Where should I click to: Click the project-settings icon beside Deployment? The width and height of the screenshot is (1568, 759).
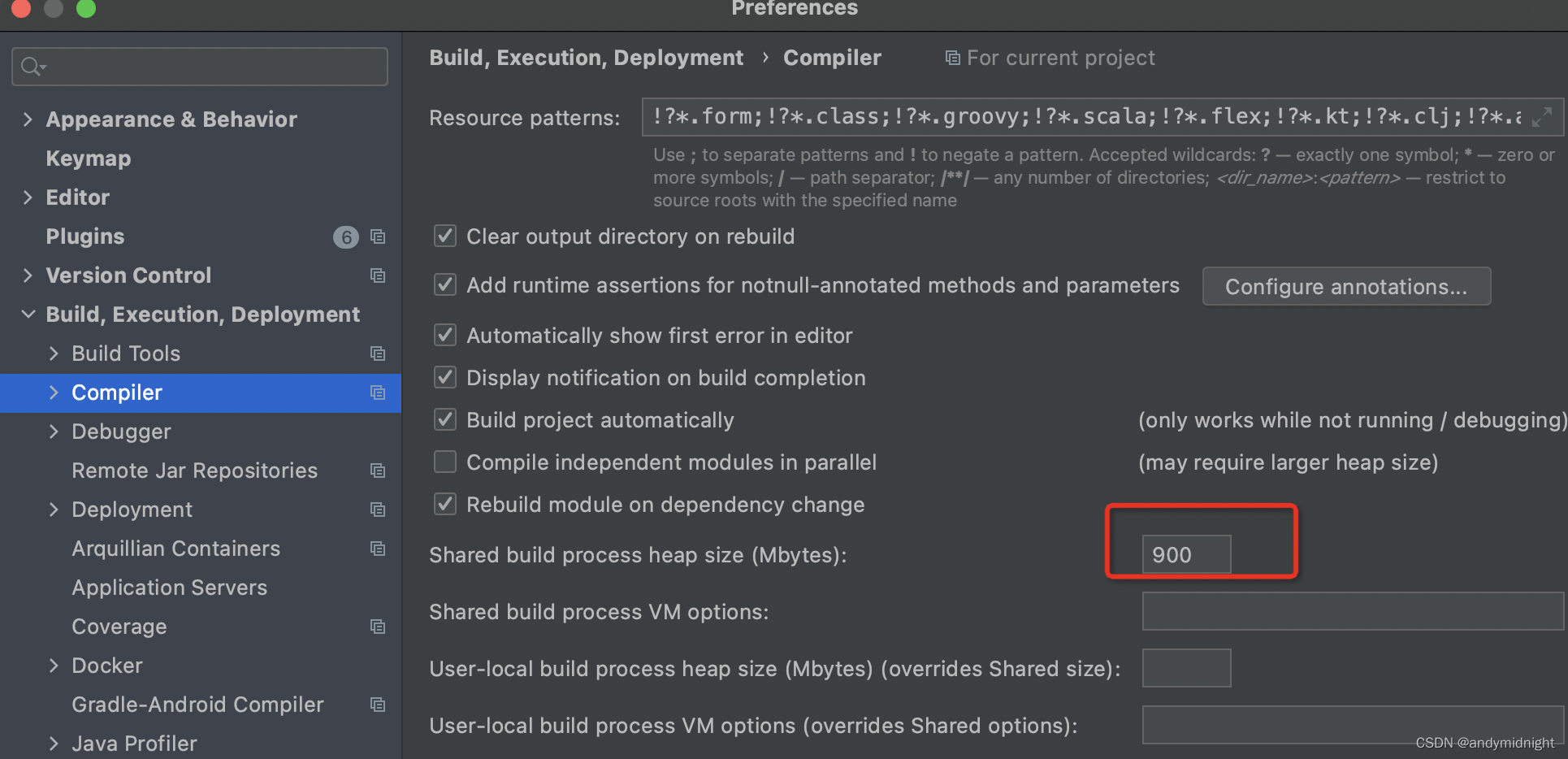[378, 510]
